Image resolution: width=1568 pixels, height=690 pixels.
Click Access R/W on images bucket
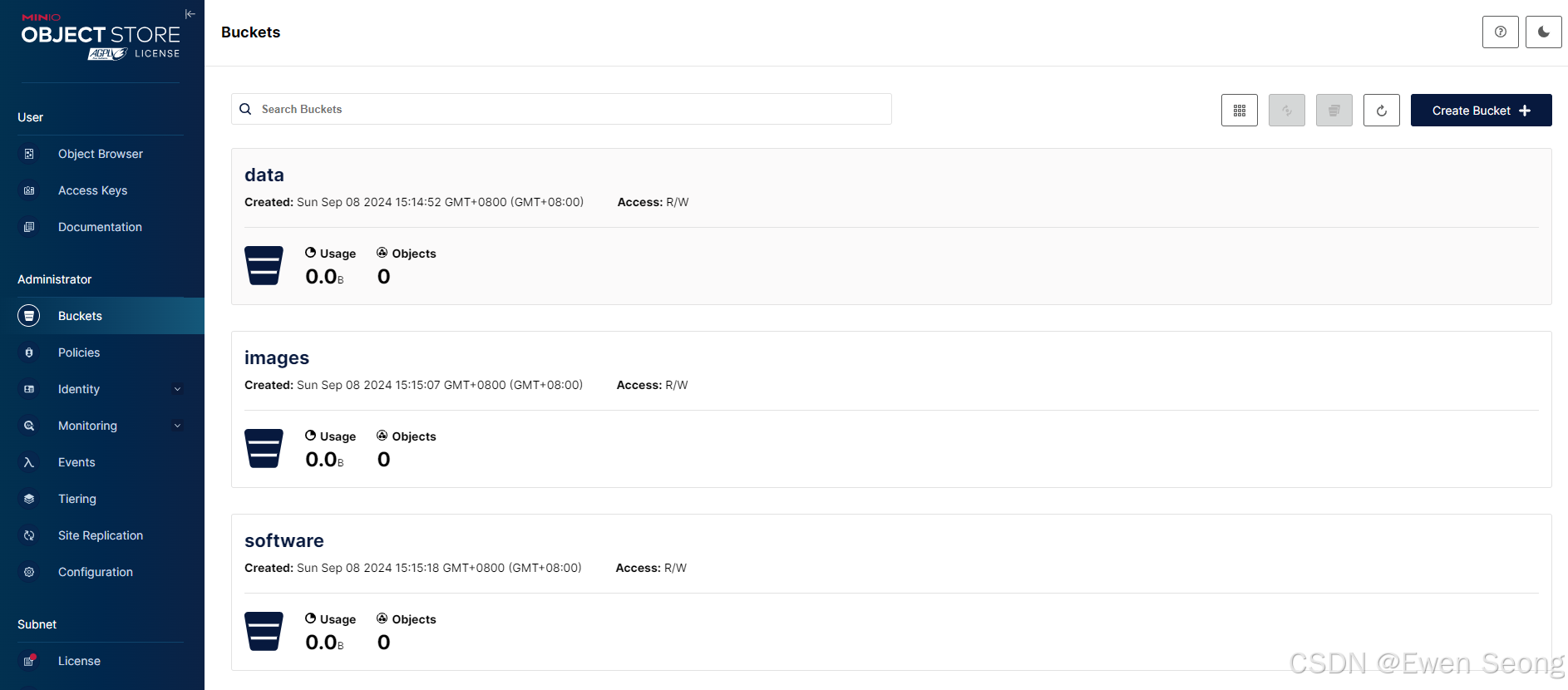pyautogui.click(x=653, y=385)
